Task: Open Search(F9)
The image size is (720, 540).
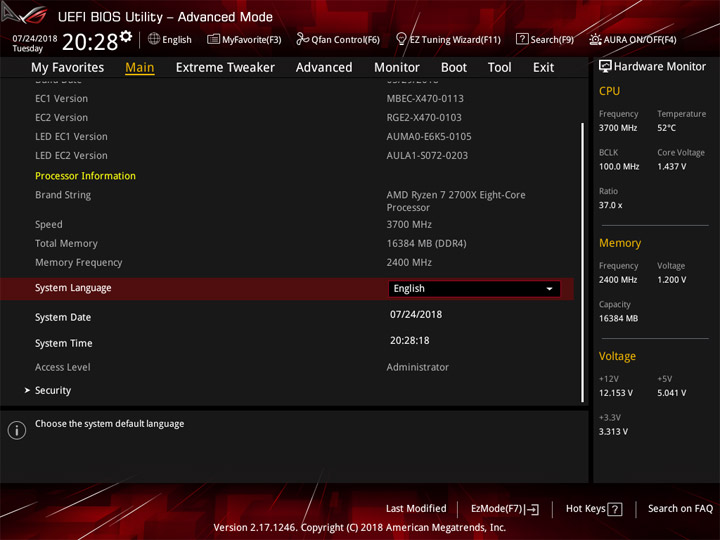Action: pyautogui.click(x=545, y=39)
